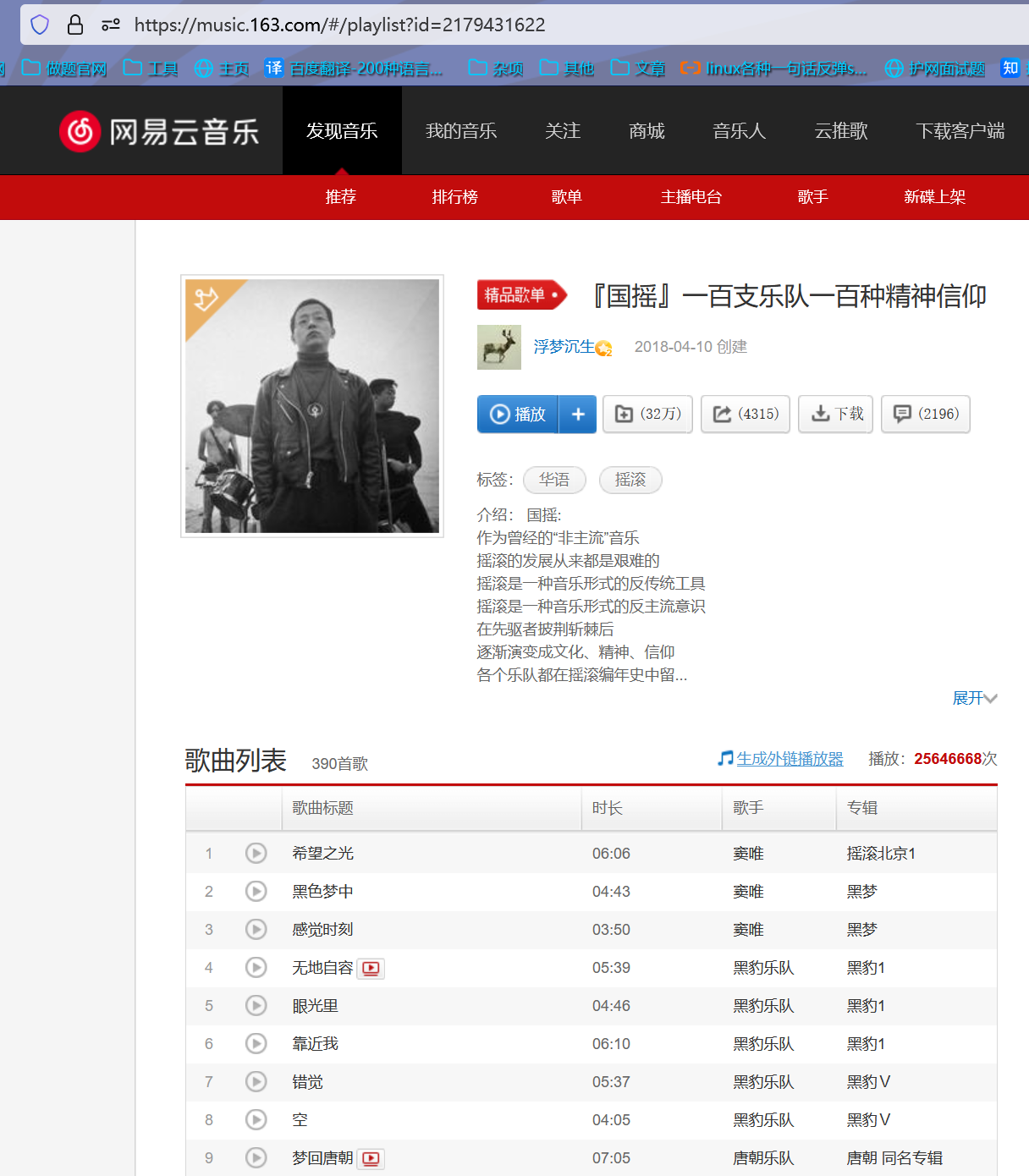
Task: Add playlist to queue with plus button
Action: point(578,414)
